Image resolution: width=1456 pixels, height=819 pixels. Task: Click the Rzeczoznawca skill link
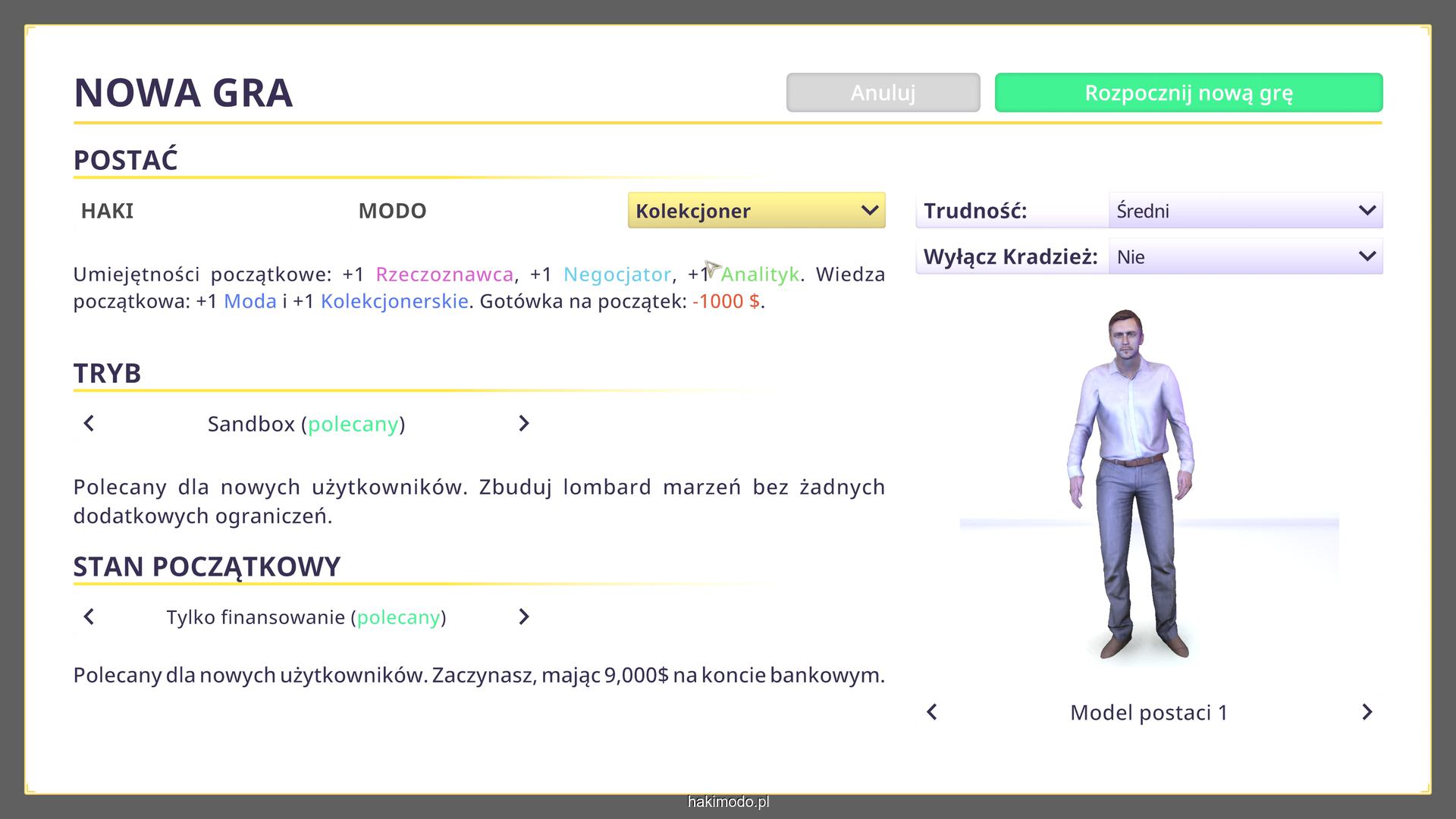[444, 275]
